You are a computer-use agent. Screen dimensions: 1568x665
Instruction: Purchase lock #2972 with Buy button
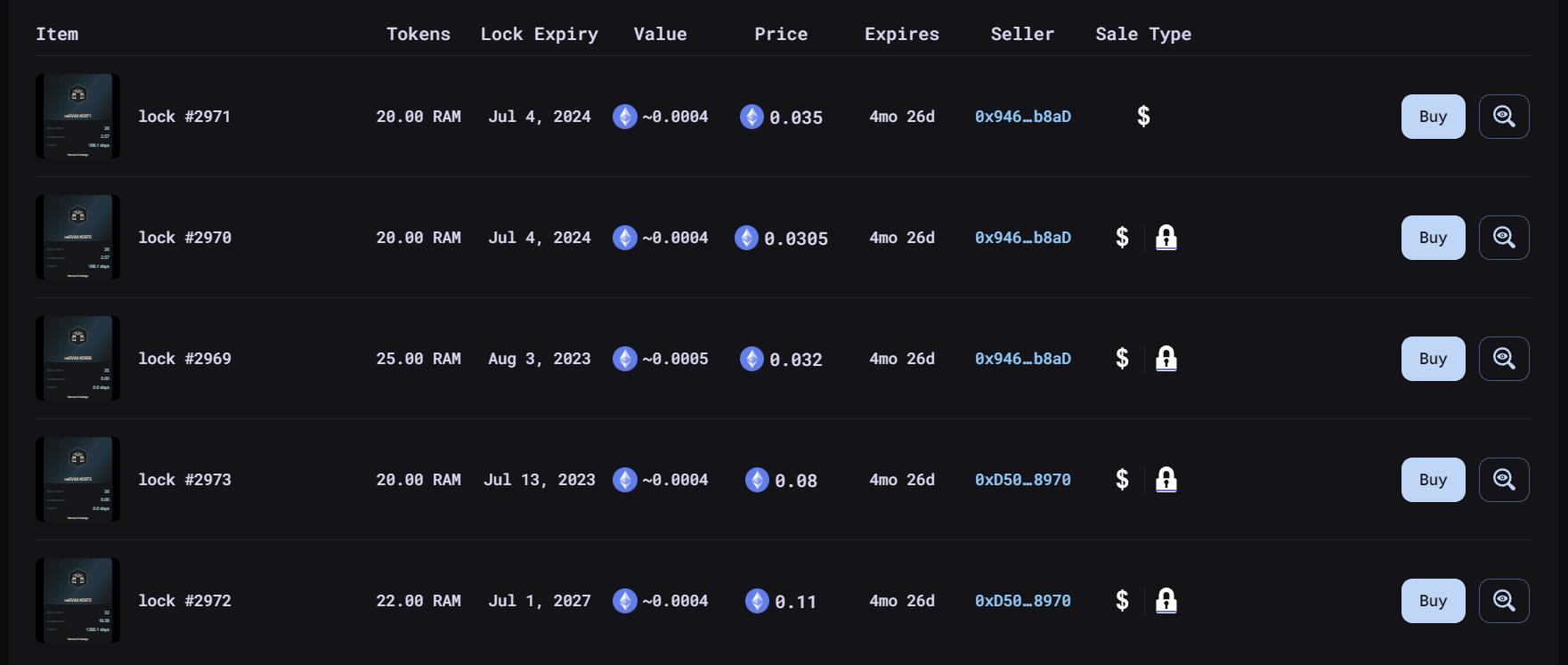tap(1433, 601)
